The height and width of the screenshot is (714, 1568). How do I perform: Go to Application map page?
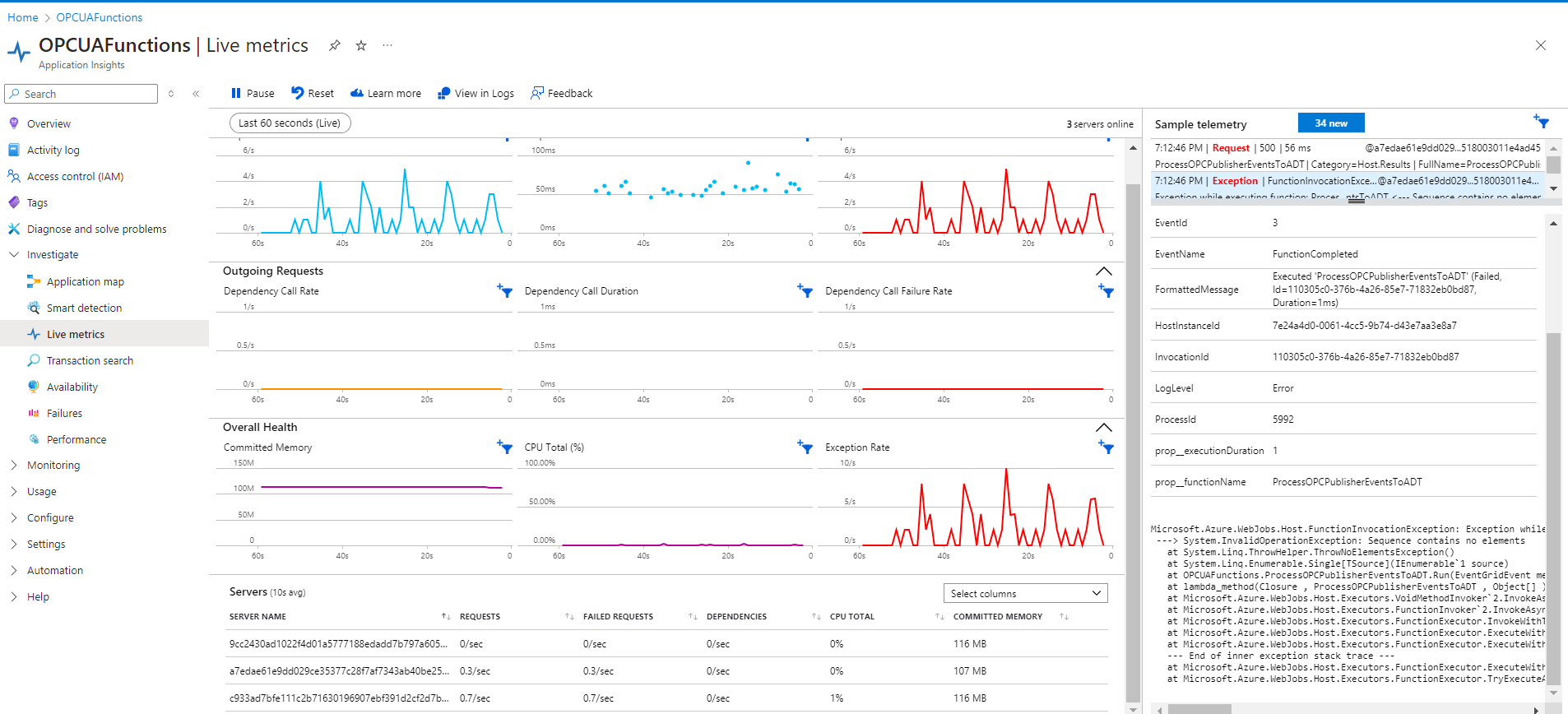coord(85,281)
